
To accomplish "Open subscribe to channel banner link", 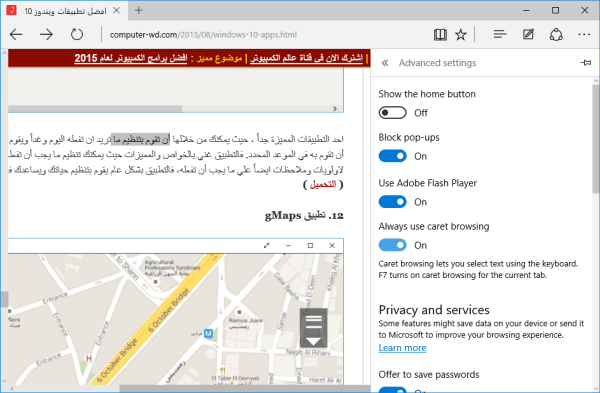I will [x=306, y=58].
